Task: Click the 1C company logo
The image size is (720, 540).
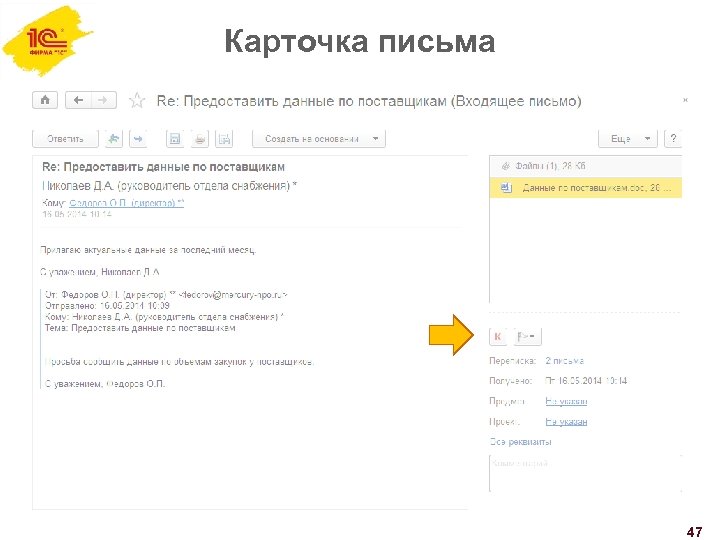Action: [46, 41]
